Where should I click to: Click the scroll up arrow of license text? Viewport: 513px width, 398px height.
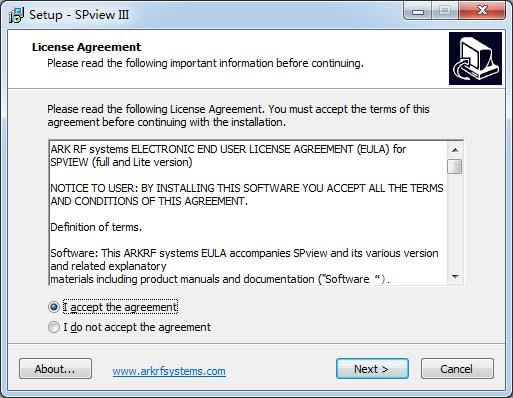[455, 150]
